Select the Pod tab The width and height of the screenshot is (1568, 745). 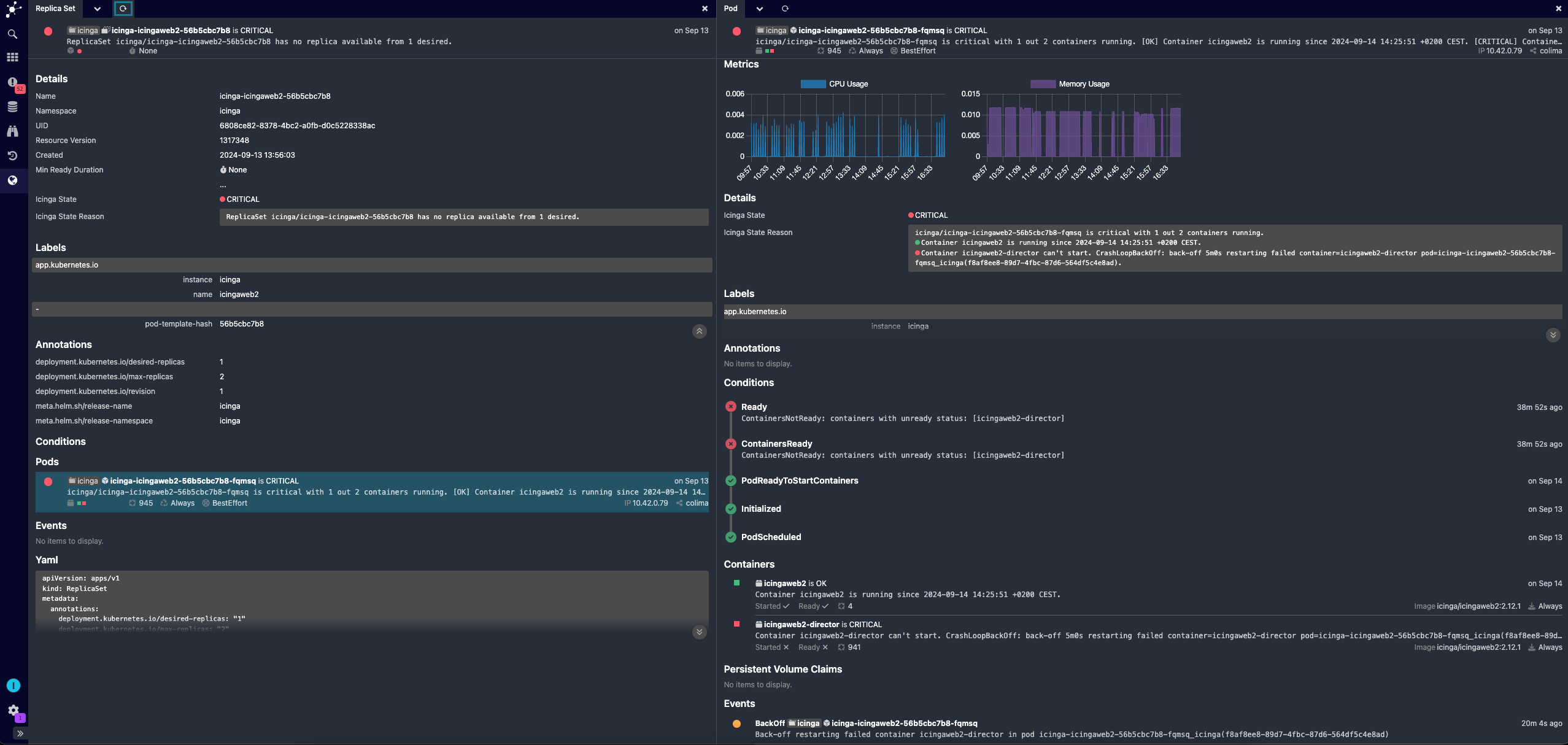(730, 9)
